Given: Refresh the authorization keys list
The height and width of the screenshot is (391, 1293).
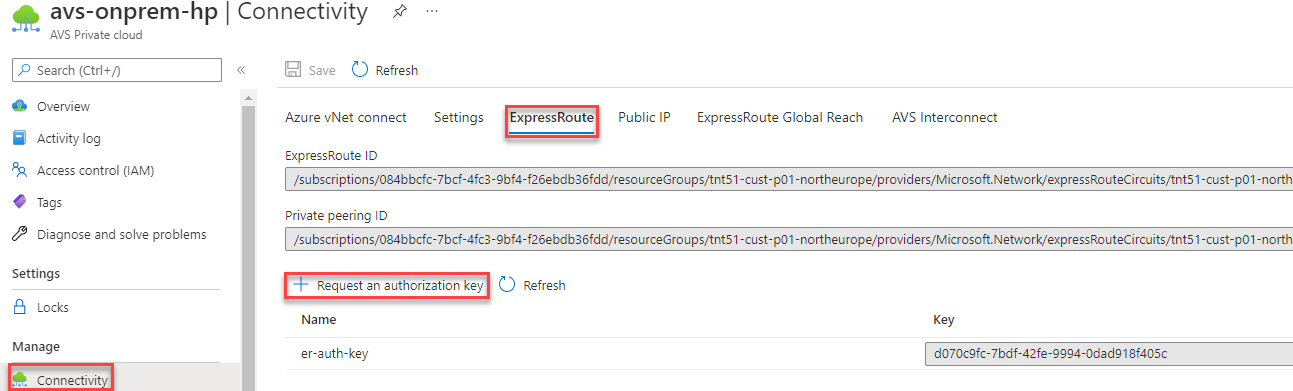Looking at the screenshot, I should (x=533, y=285).
